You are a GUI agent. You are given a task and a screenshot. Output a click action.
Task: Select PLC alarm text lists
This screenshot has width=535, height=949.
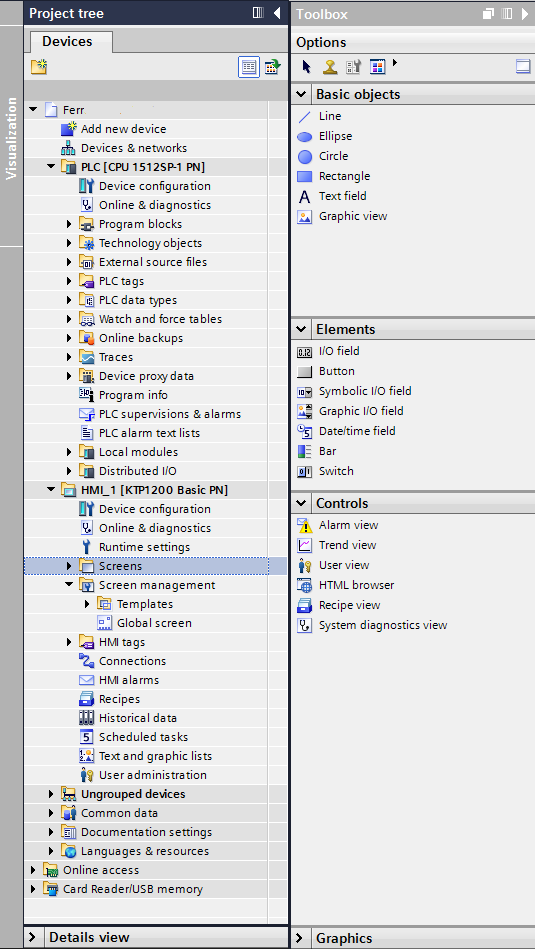click(x=149, y=433)
